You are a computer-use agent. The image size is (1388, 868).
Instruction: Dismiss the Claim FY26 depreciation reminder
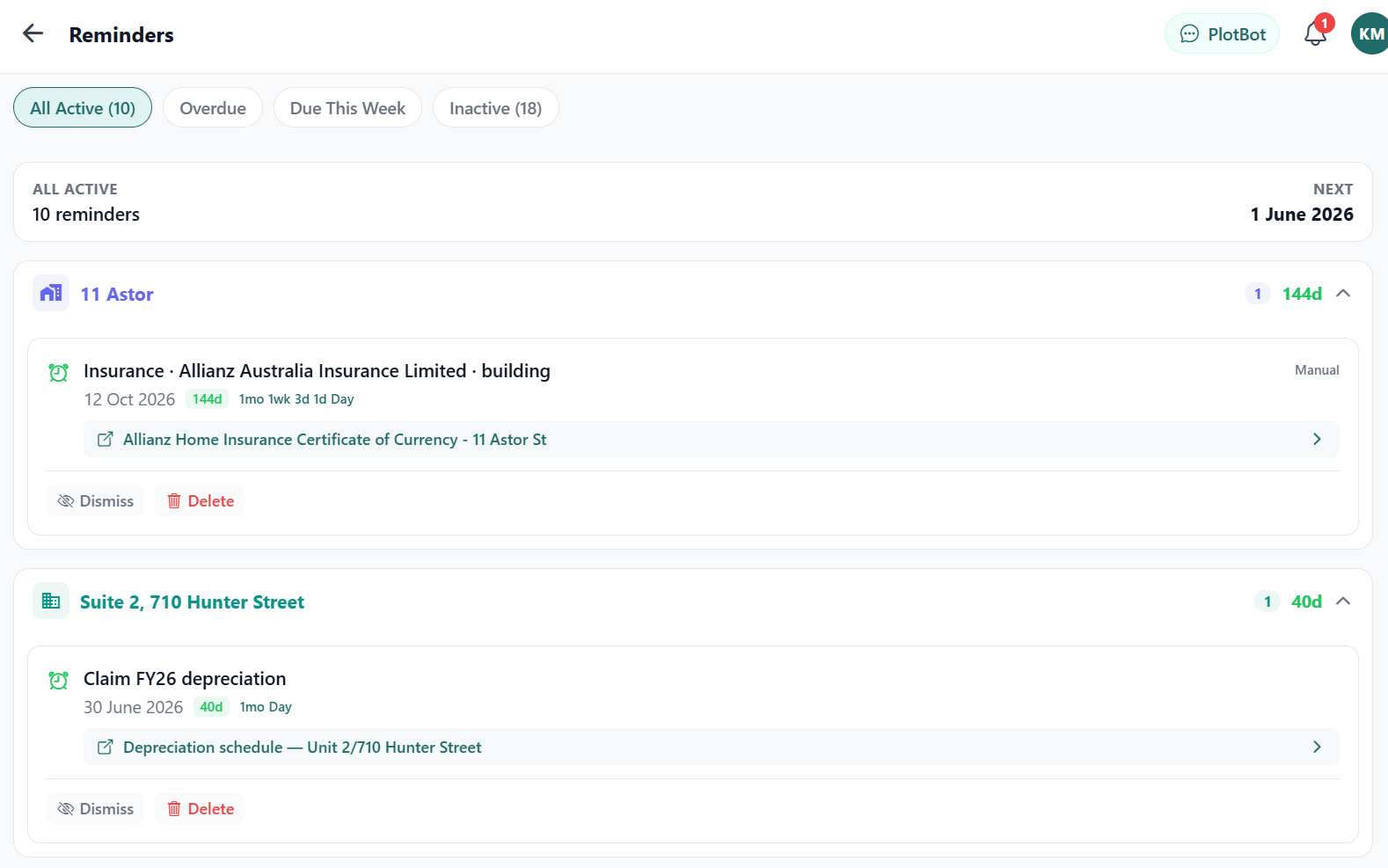(95, 808)
